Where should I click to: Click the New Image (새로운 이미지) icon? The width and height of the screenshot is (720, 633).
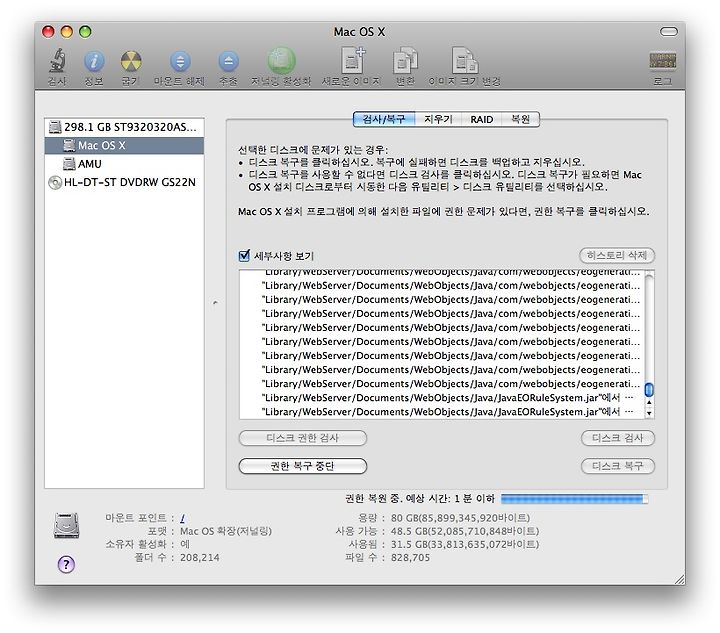coord(352,60)
